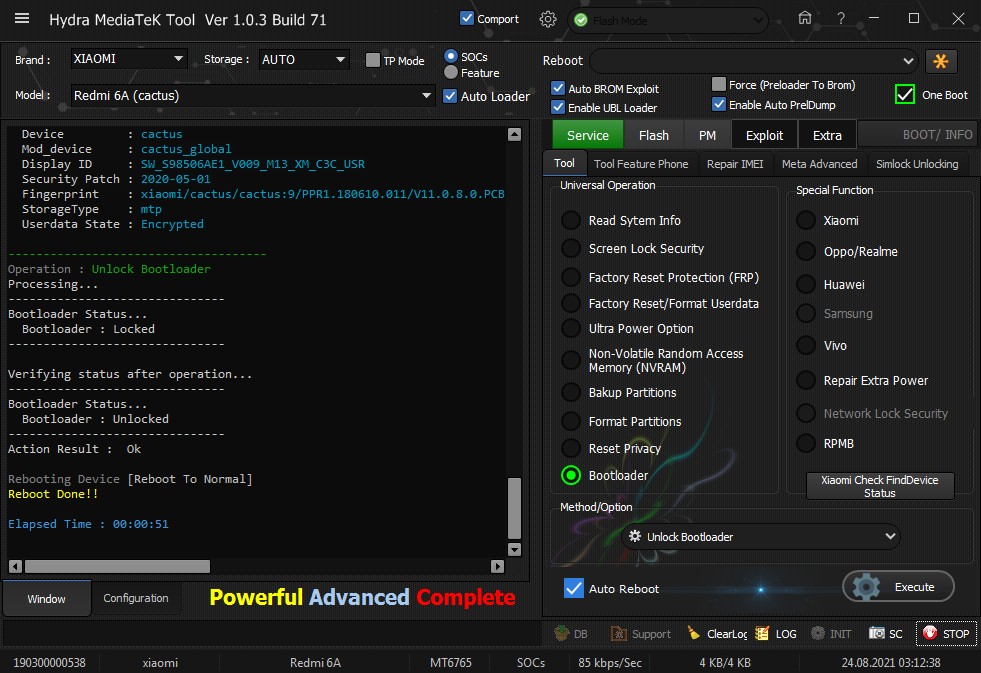This screenshot has width=981, height=673.
Task: Enable the TP Mode checkbox
Action: (373, 60)
